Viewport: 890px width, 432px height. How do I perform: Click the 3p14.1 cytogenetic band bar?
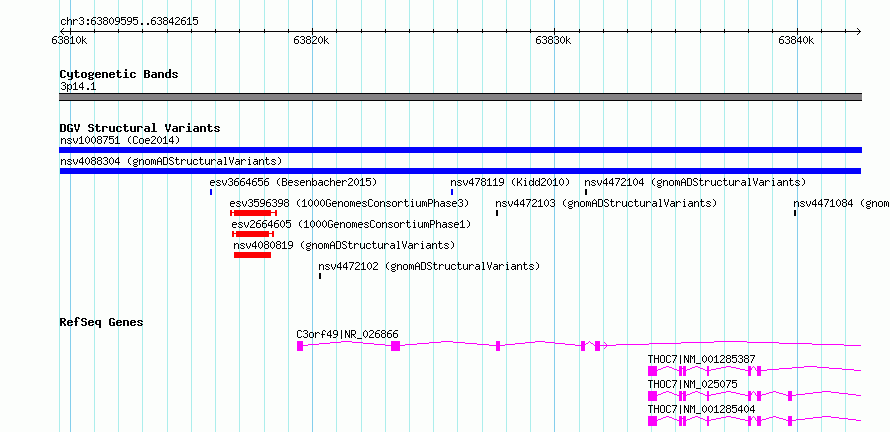pos(460,97)
